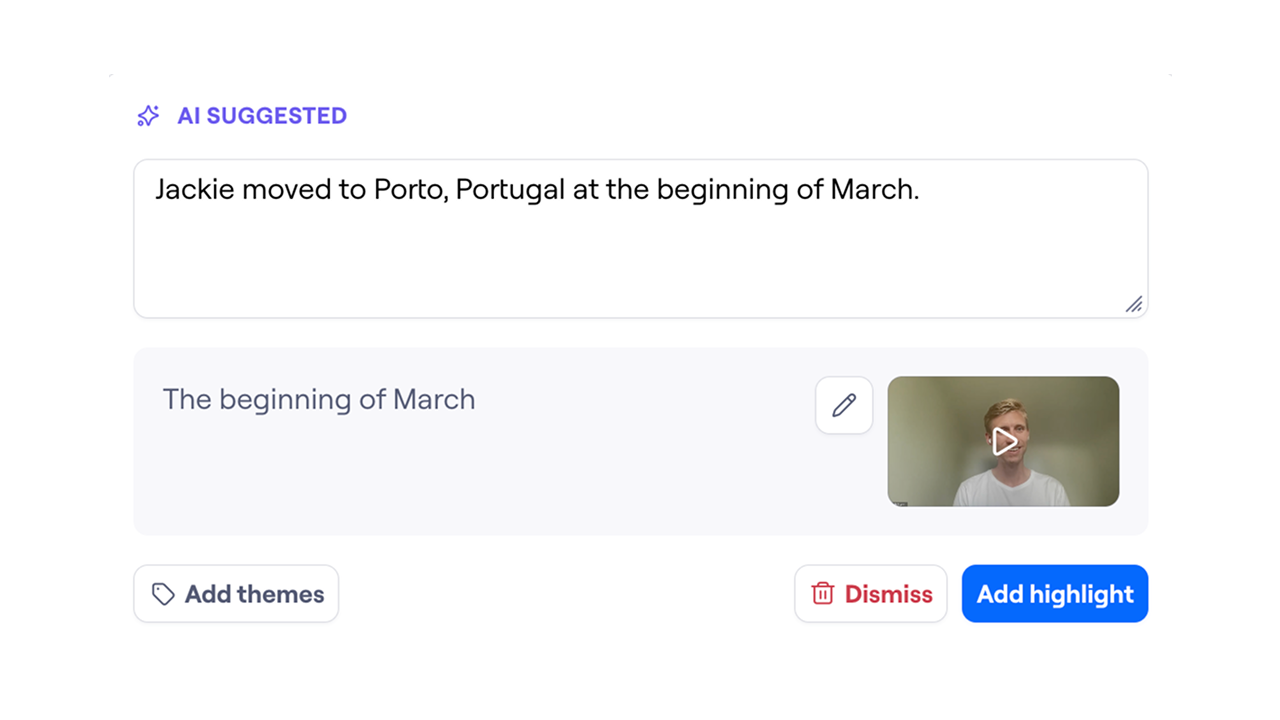Click the person's white shirt in the video thumbnail

click(1005, 490)
